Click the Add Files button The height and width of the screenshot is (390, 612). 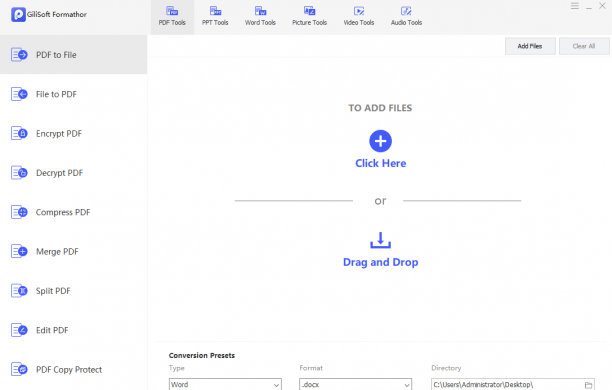click(x=530, y=46)
